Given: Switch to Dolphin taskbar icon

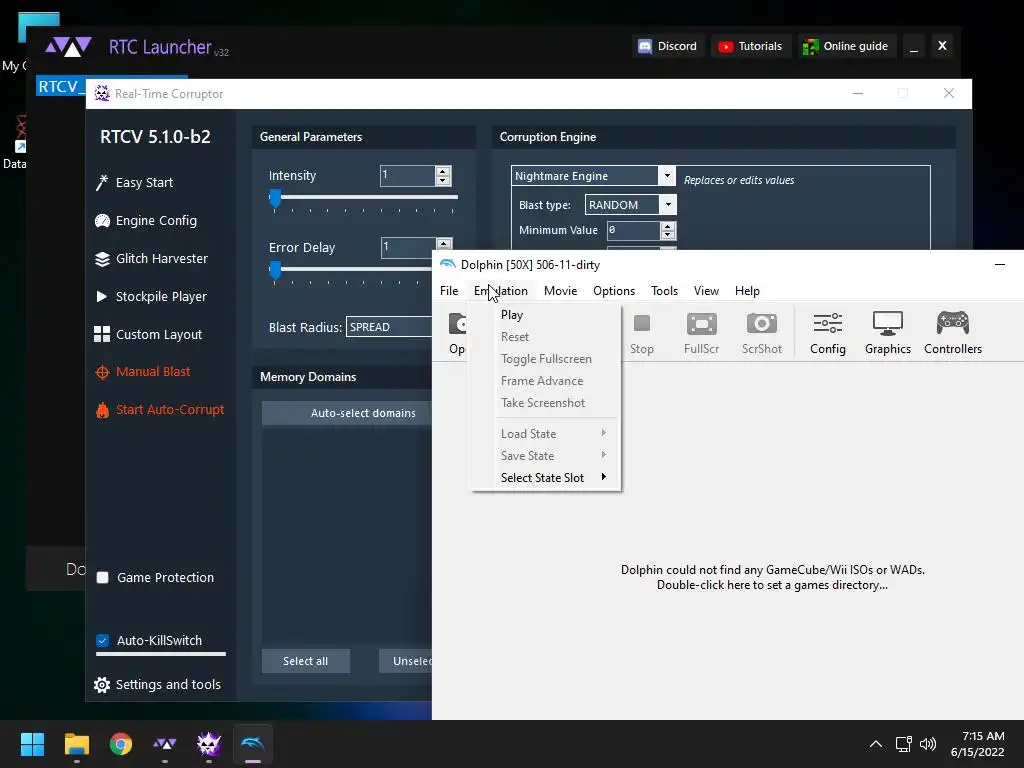Looking at the screenshot, I should (x=253, y=744).
